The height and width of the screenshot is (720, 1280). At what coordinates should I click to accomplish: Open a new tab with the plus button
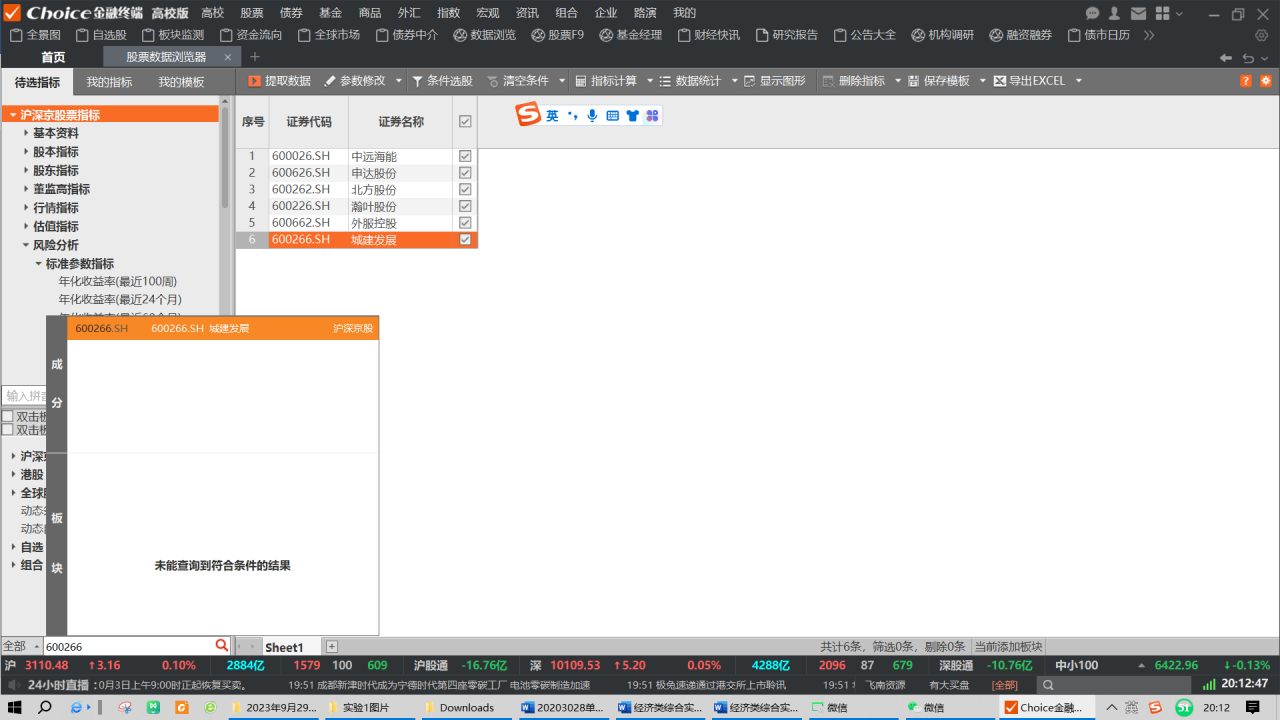point(255,57)
